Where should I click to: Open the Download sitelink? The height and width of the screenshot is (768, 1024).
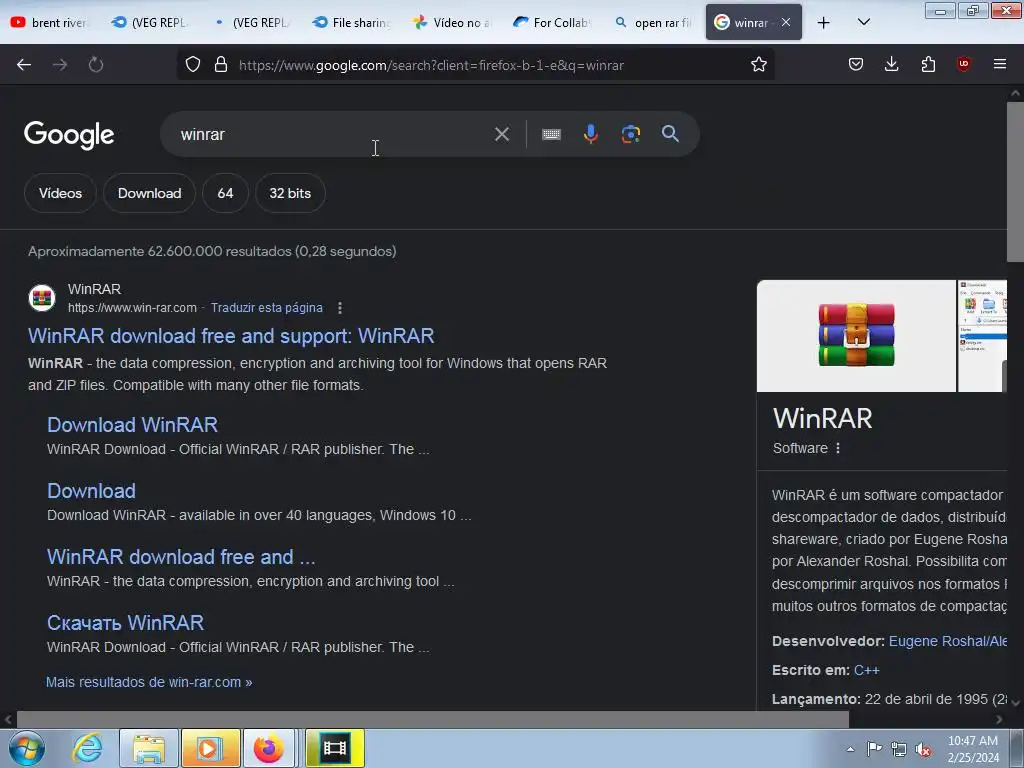(91, 490)
